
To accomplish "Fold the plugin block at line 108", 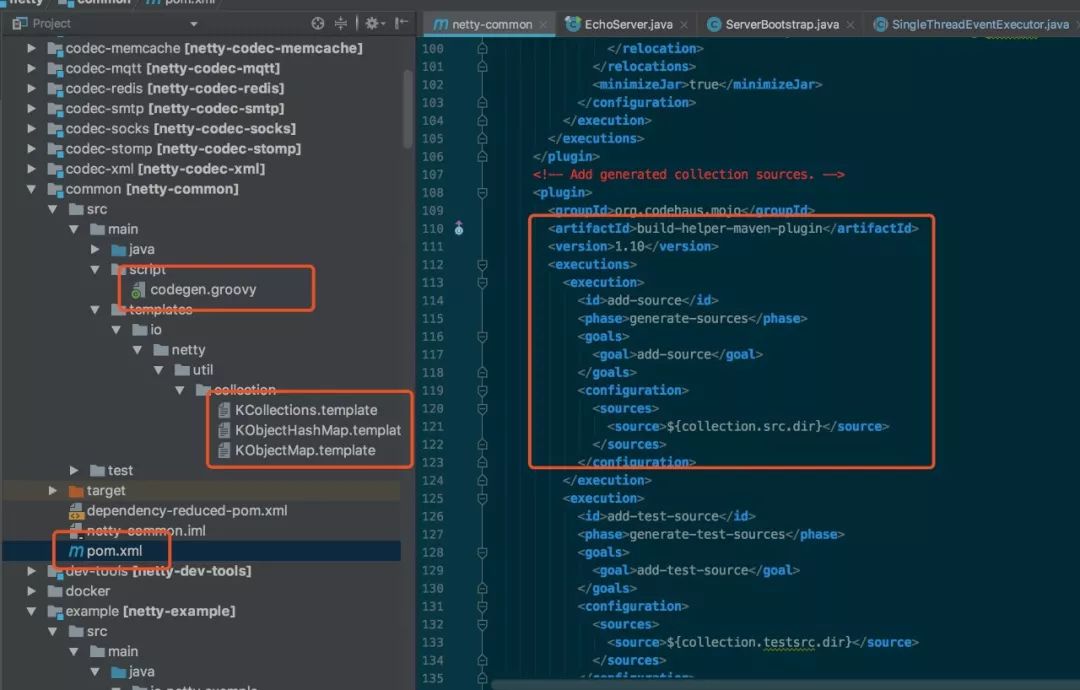I will [x=482, y=193].
